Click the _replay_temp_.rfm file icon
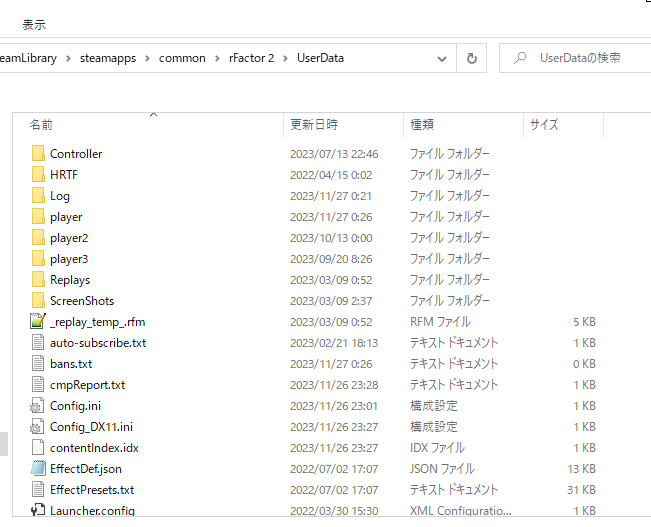 (38, 321)
